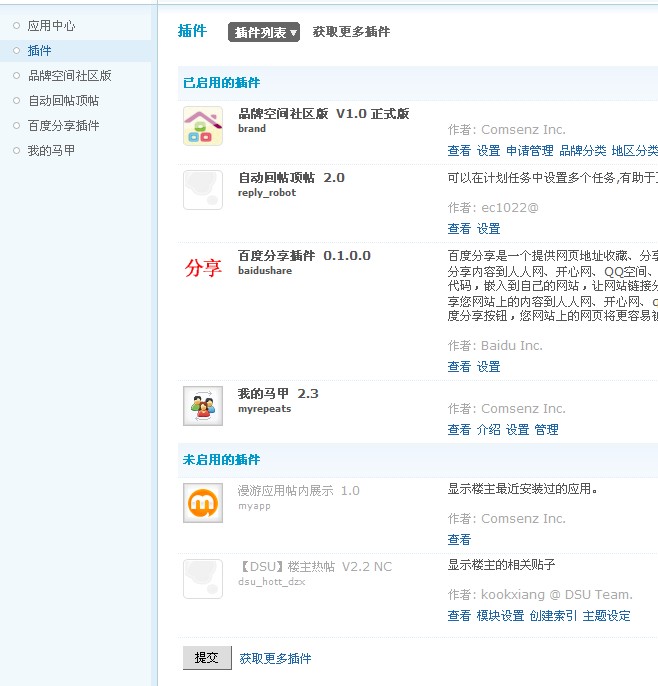Screen dimensions: 658x686
Task: Open 自动回帖顶帖 sidebar item
Action: [x=63, y=101]
